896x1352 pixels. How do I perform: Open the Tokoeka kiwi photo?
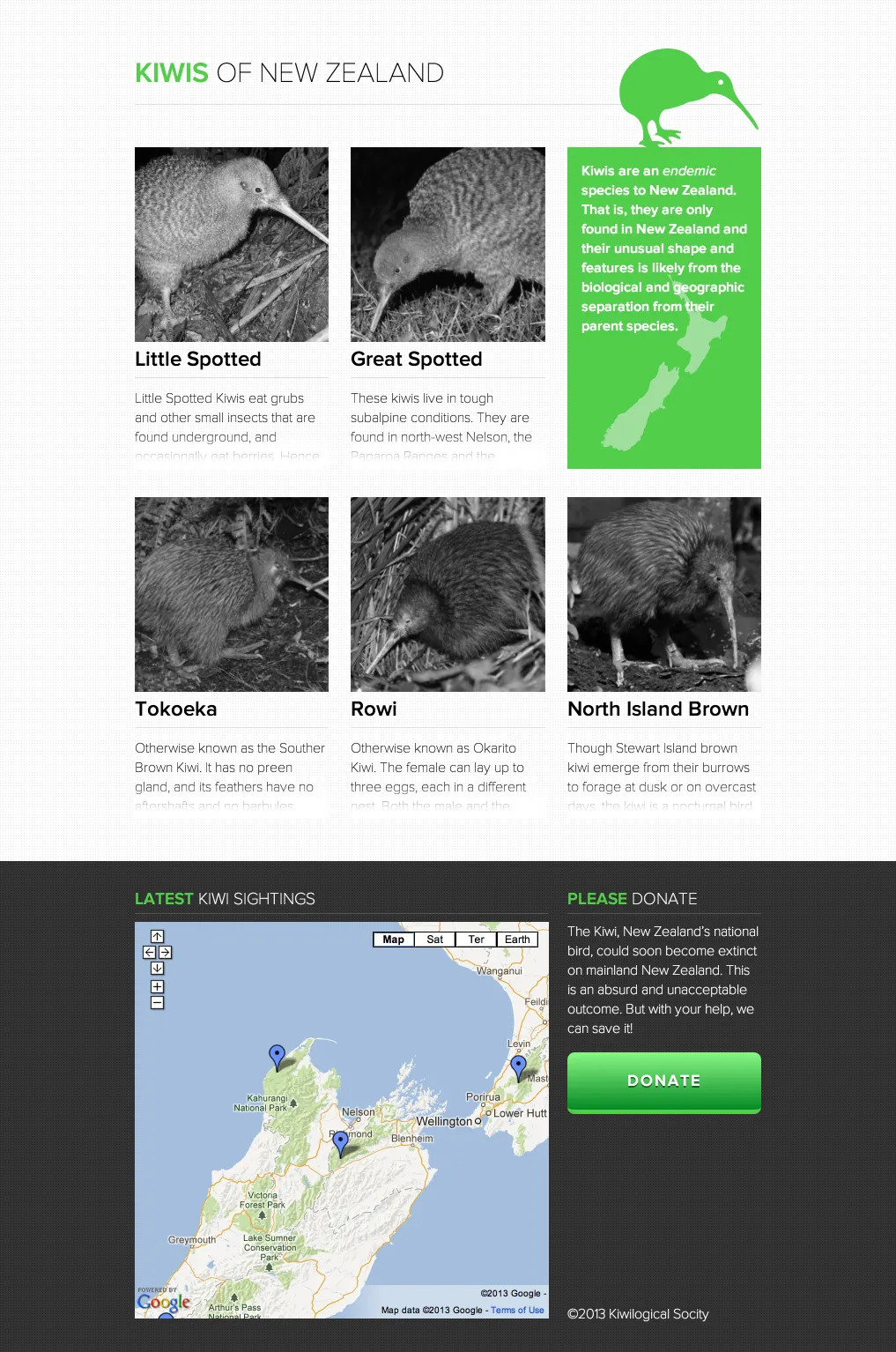point(232,594)
